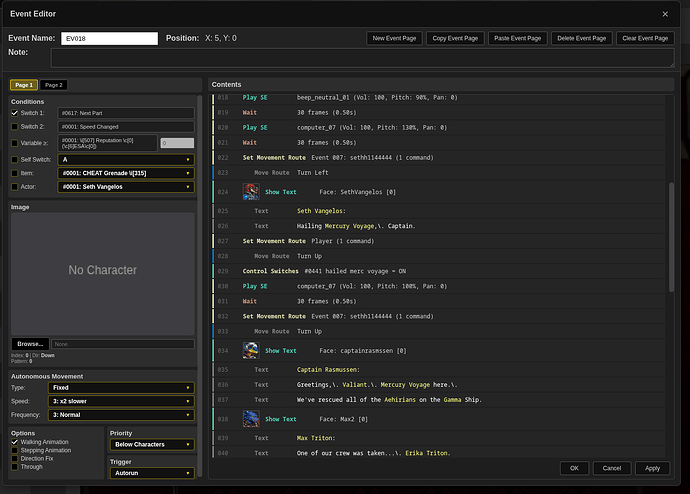
Task: Open the Self Switch A dropdown
Action: (x=126, y=160)
